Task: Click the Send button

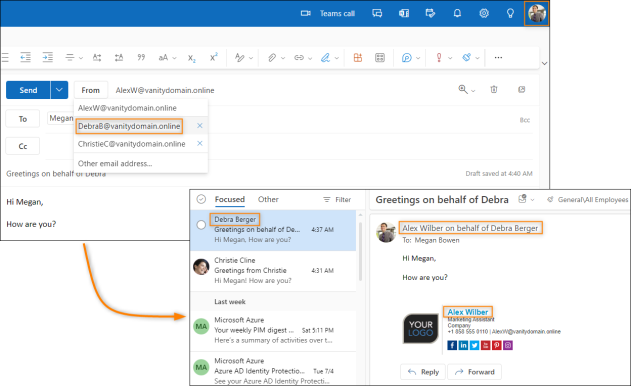Action: 28,90
